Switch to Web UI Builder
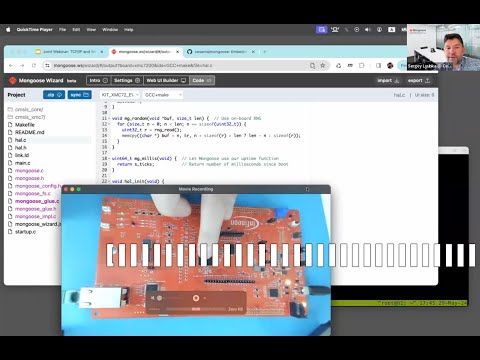This screenshot has height=360, width=480. [x=166, y=80]
